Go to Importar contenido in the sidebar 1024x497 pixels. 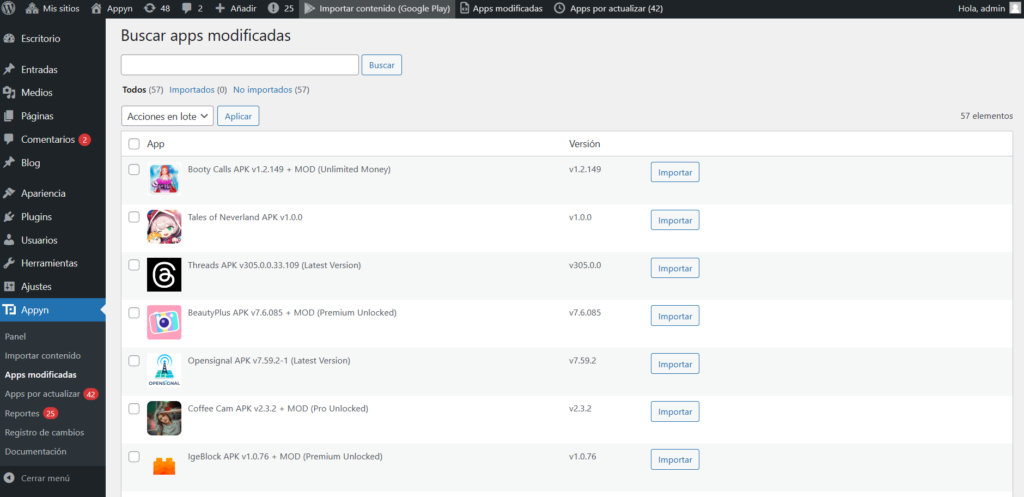point(42,356)
